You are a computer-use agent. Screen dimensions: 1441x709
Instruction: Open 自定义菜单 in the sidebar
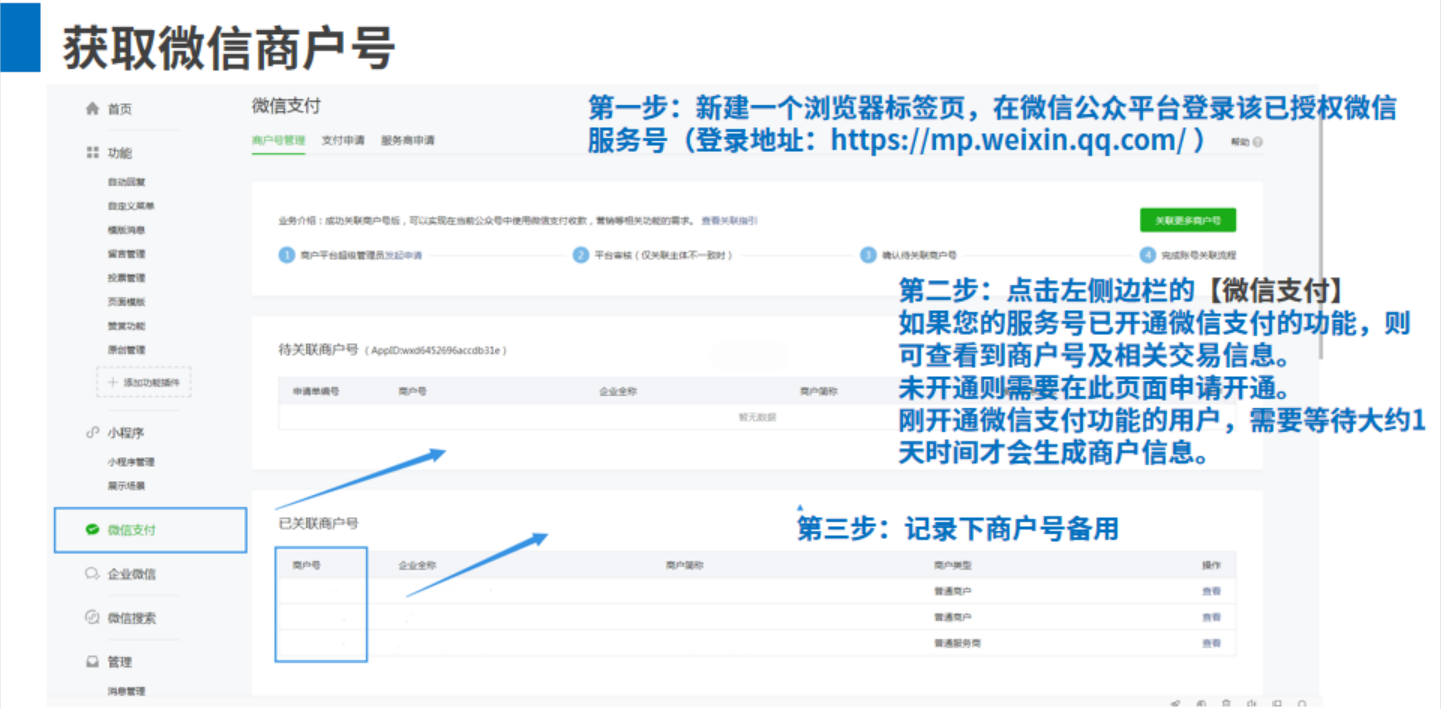tap(131, 206)
